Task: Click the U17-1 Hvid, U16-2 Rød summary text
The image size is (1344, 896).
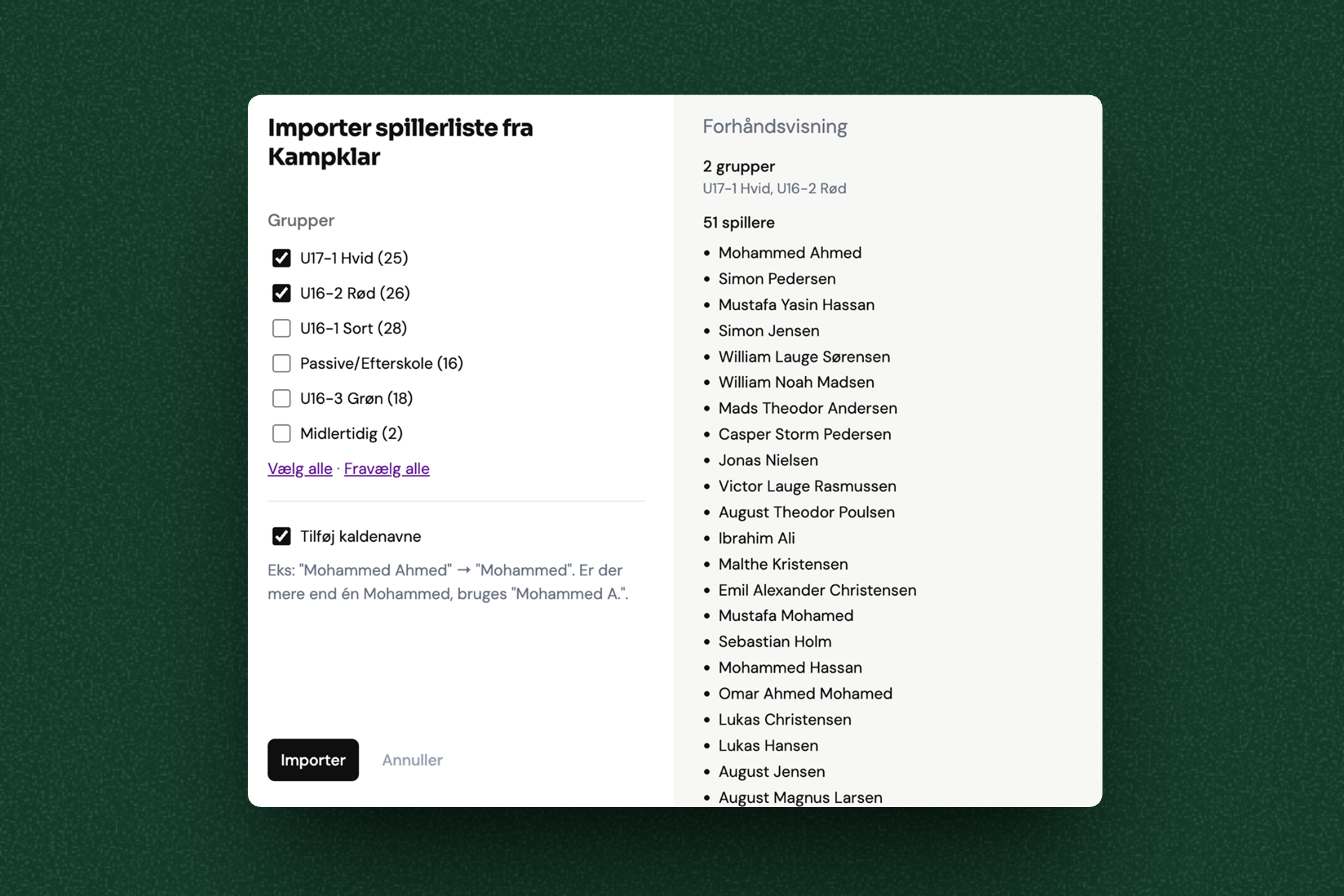Action: pyautogui.click(x=775, y=188)
